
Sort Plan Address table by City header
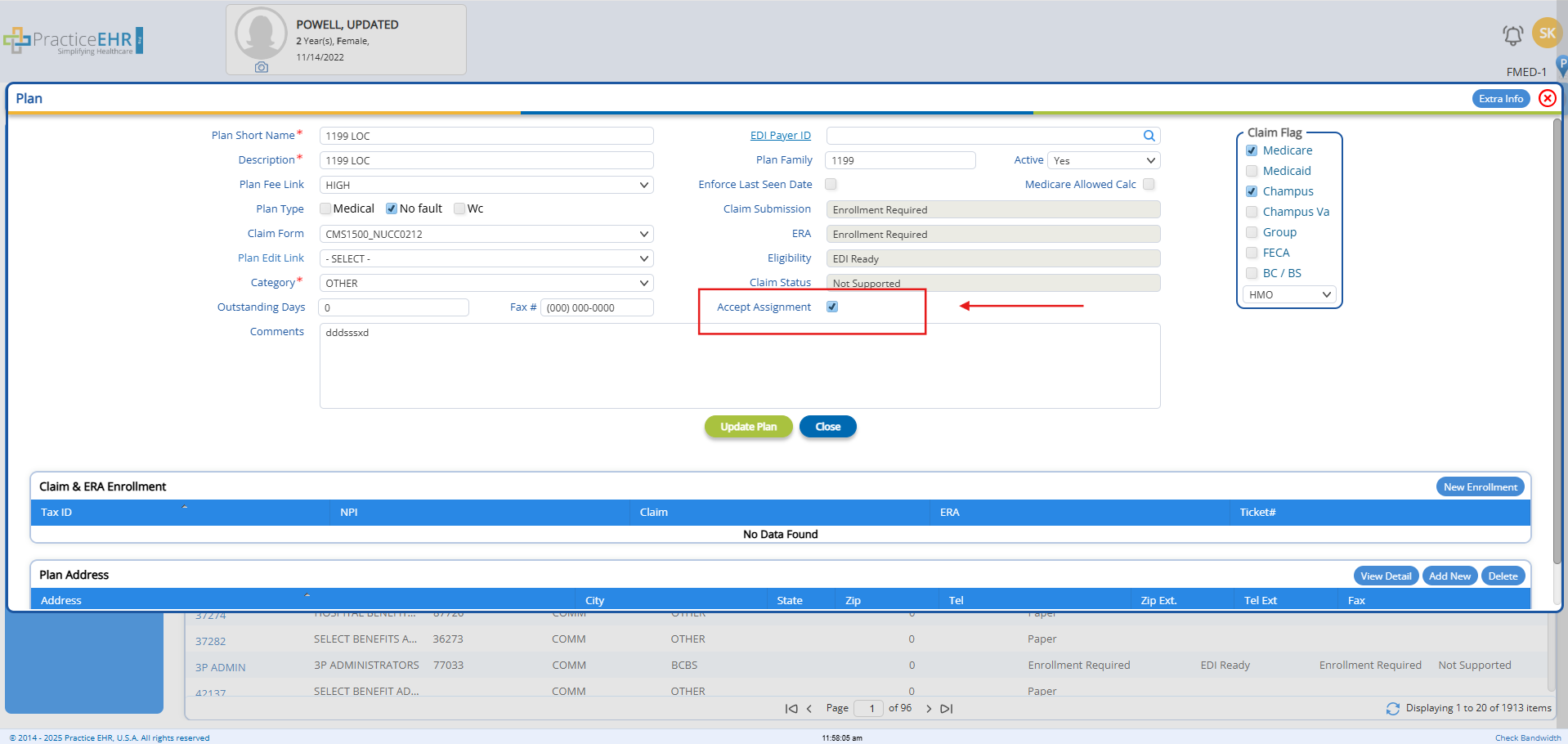click(594, 600)
